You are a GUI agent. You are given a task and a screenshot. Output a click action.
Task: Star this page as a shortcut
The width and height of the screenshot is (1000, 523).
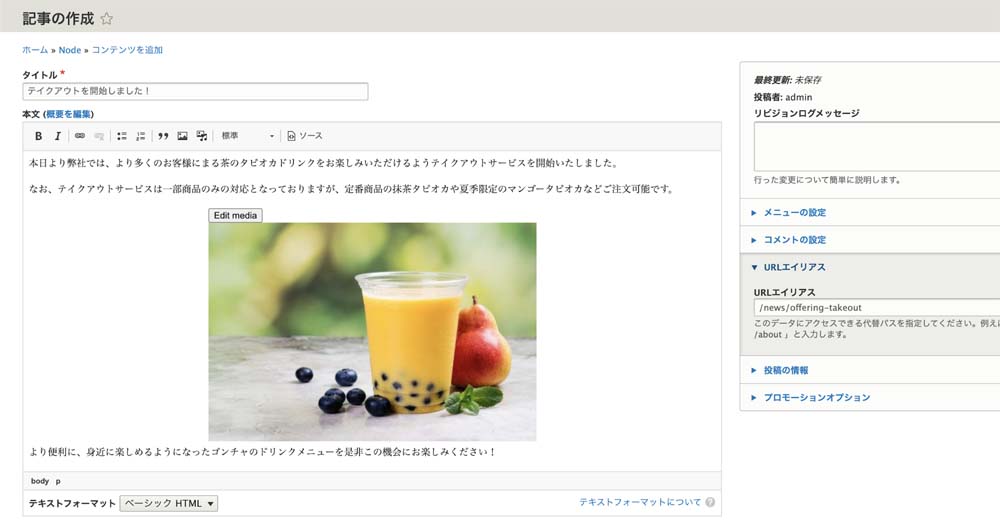pos(107,18)
